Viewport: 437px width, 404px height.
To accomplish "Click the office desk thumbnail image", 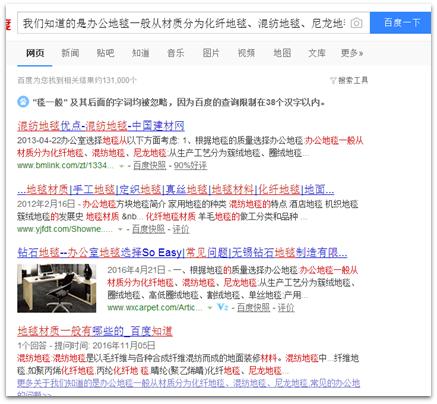I will pyautogui.click(x=57, y=288).
